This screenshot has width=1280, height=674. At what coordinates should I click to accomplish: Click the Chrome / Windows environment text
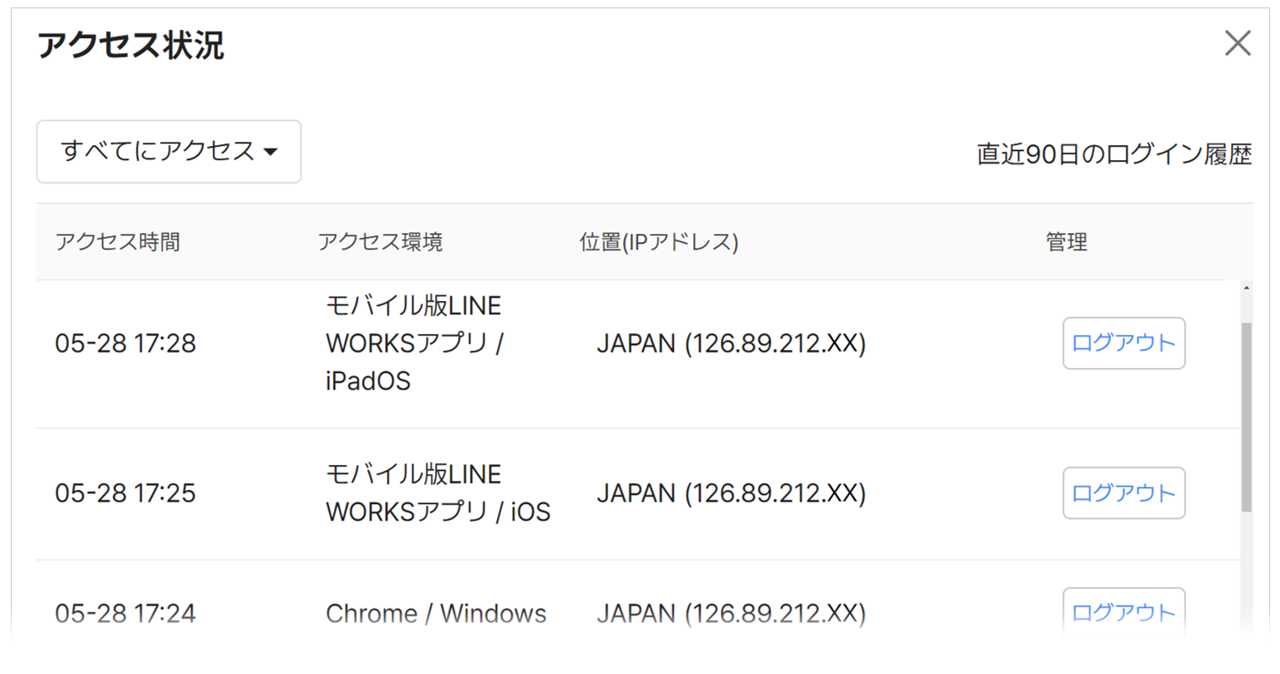point(436,613)
